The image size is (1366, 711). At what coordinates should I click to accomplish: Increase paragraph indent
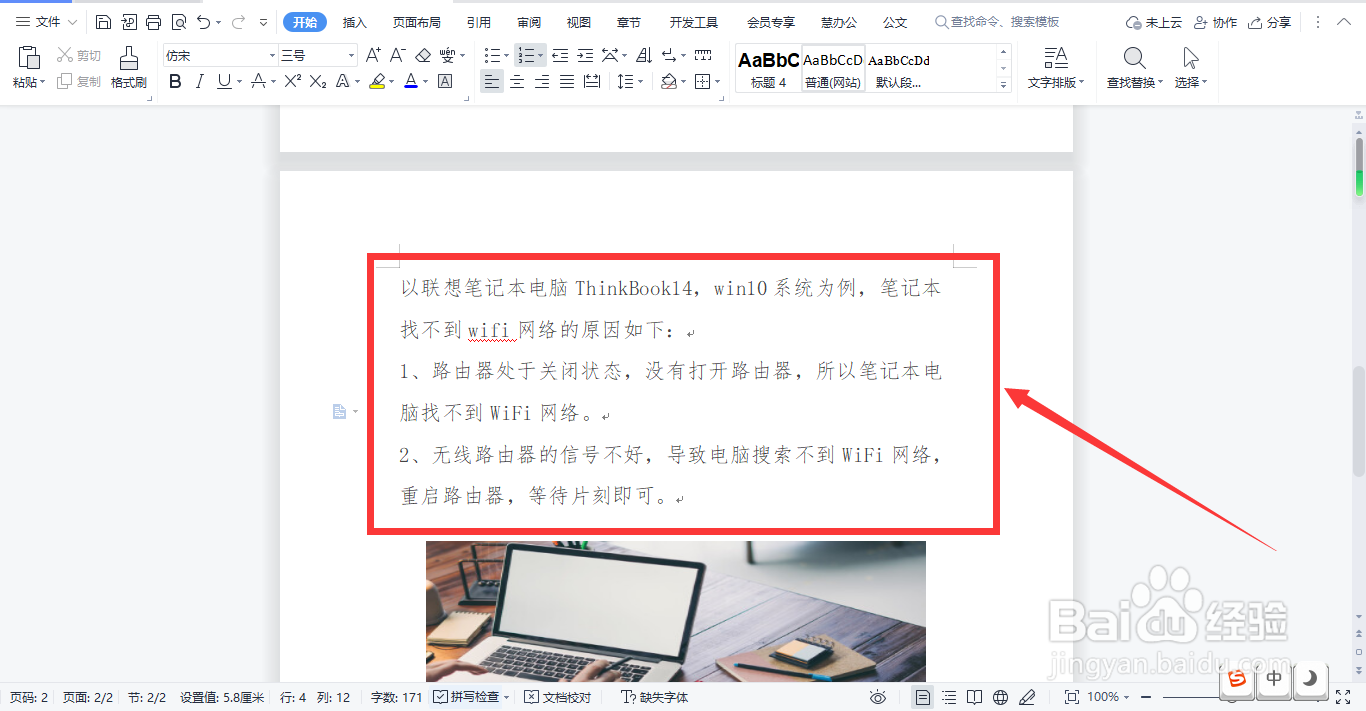click(x=585, y=55)
